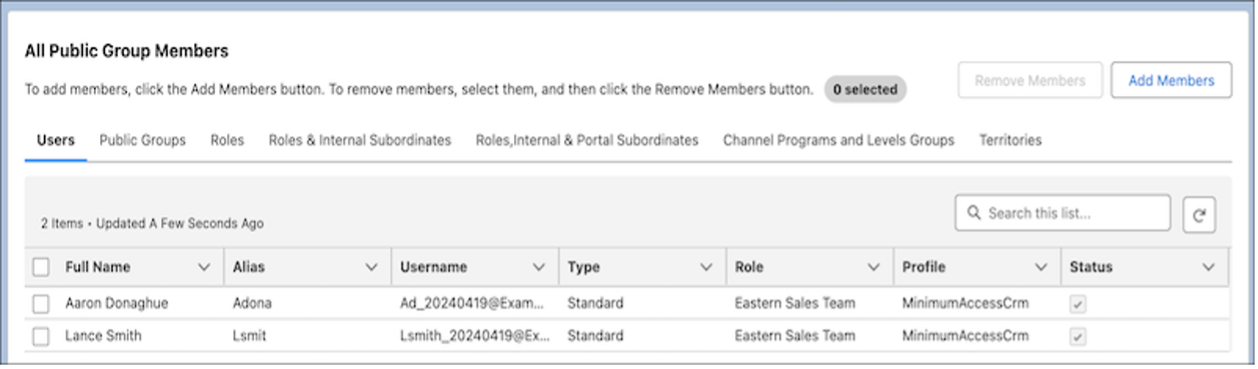The height and width of the screenshot is (369, 1258).
Task: Open the Status column dropdown arrow
Action: pos(1209,268)
